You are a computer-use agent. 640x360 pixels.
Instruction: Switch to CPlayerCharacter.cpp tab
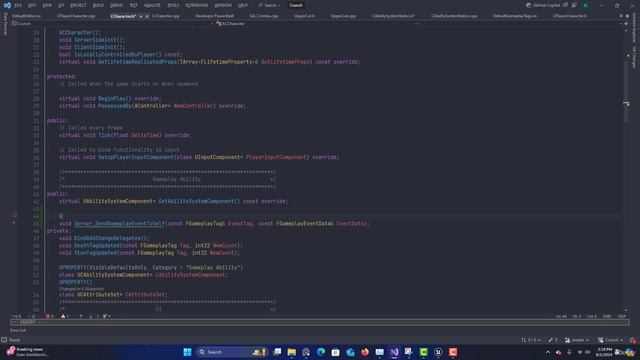pos(76,16)
